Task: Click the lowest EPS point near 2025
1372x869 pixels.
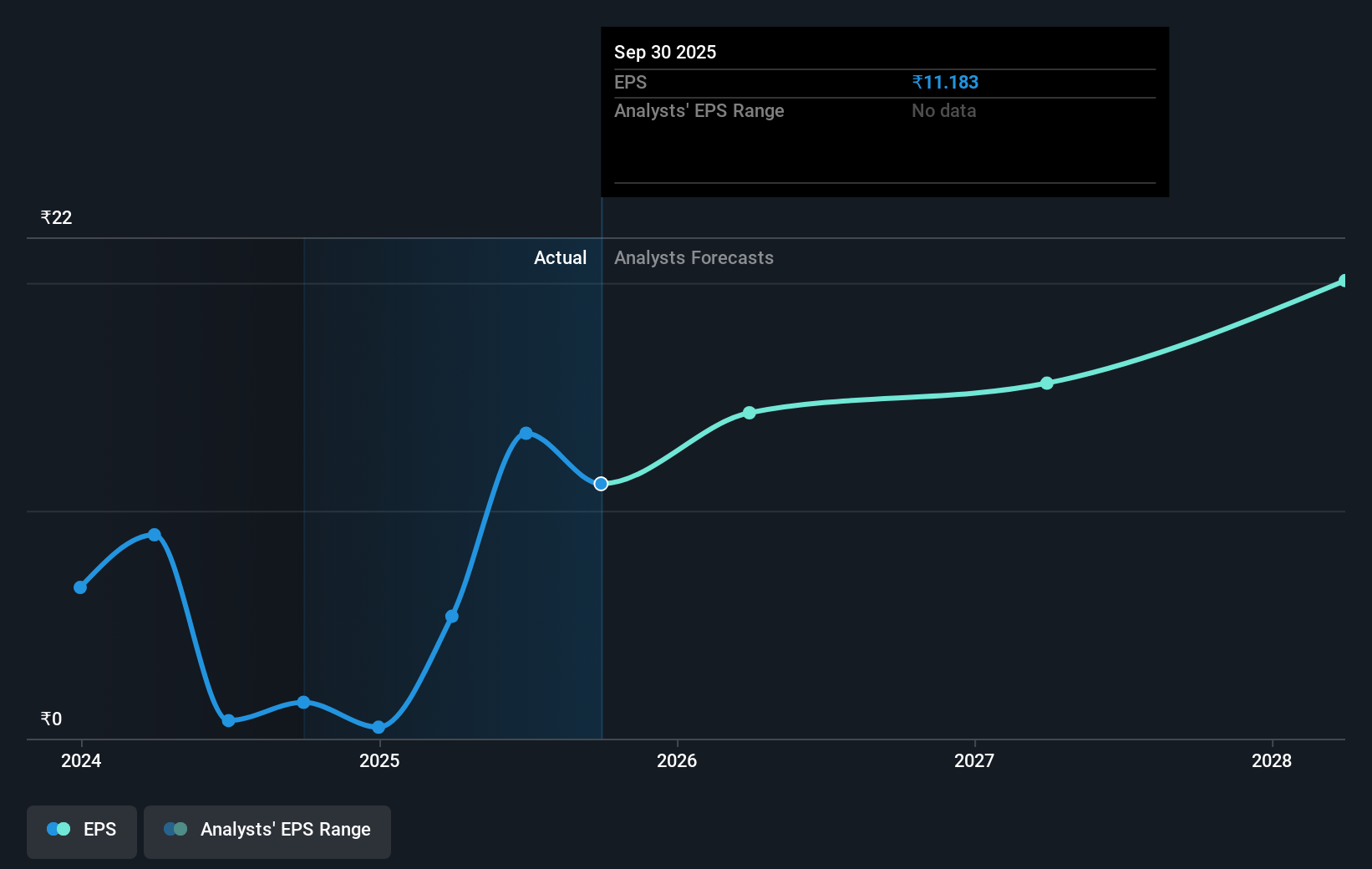Action: pos(379,728)
